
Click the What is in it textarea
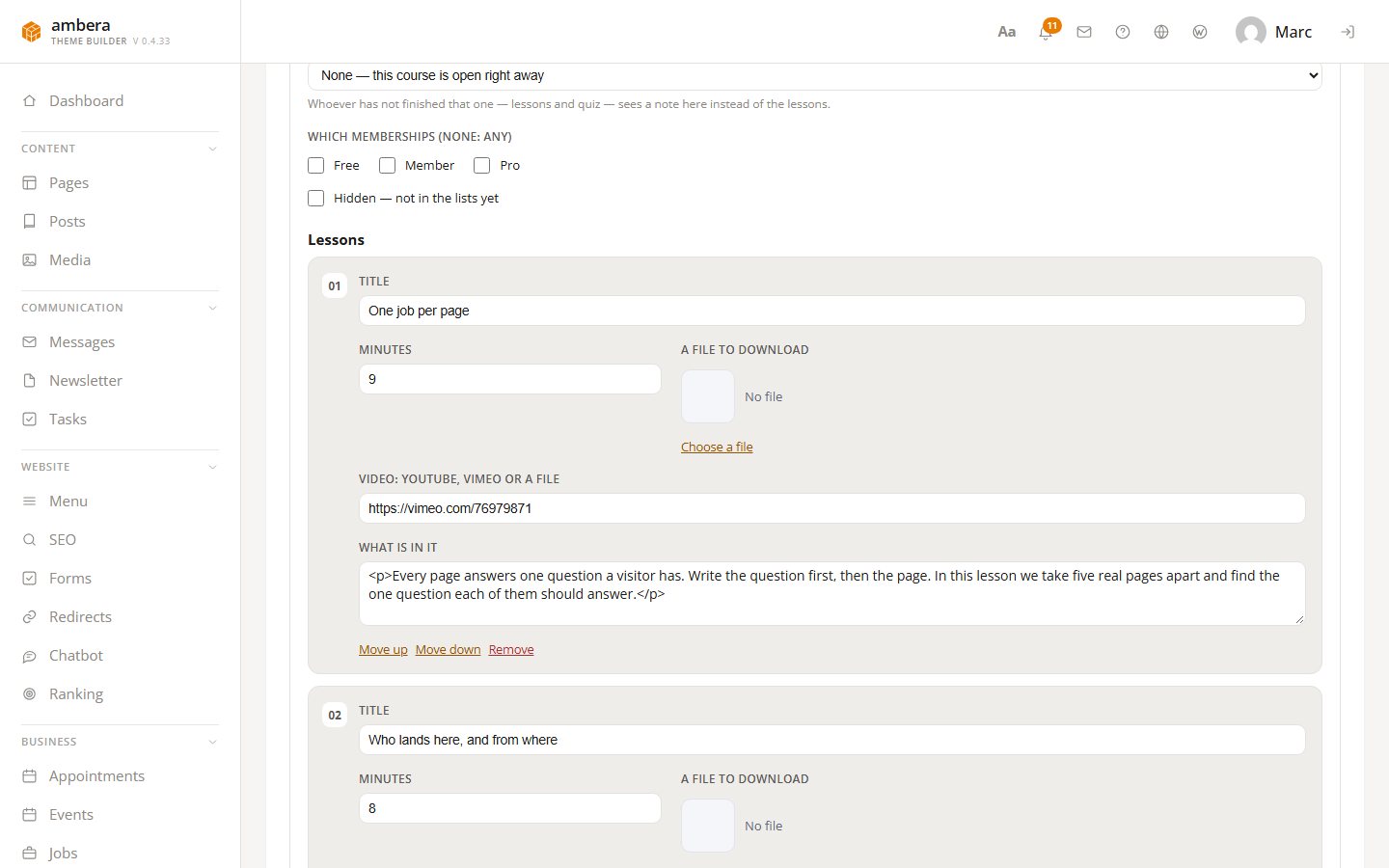coord(832,593)
